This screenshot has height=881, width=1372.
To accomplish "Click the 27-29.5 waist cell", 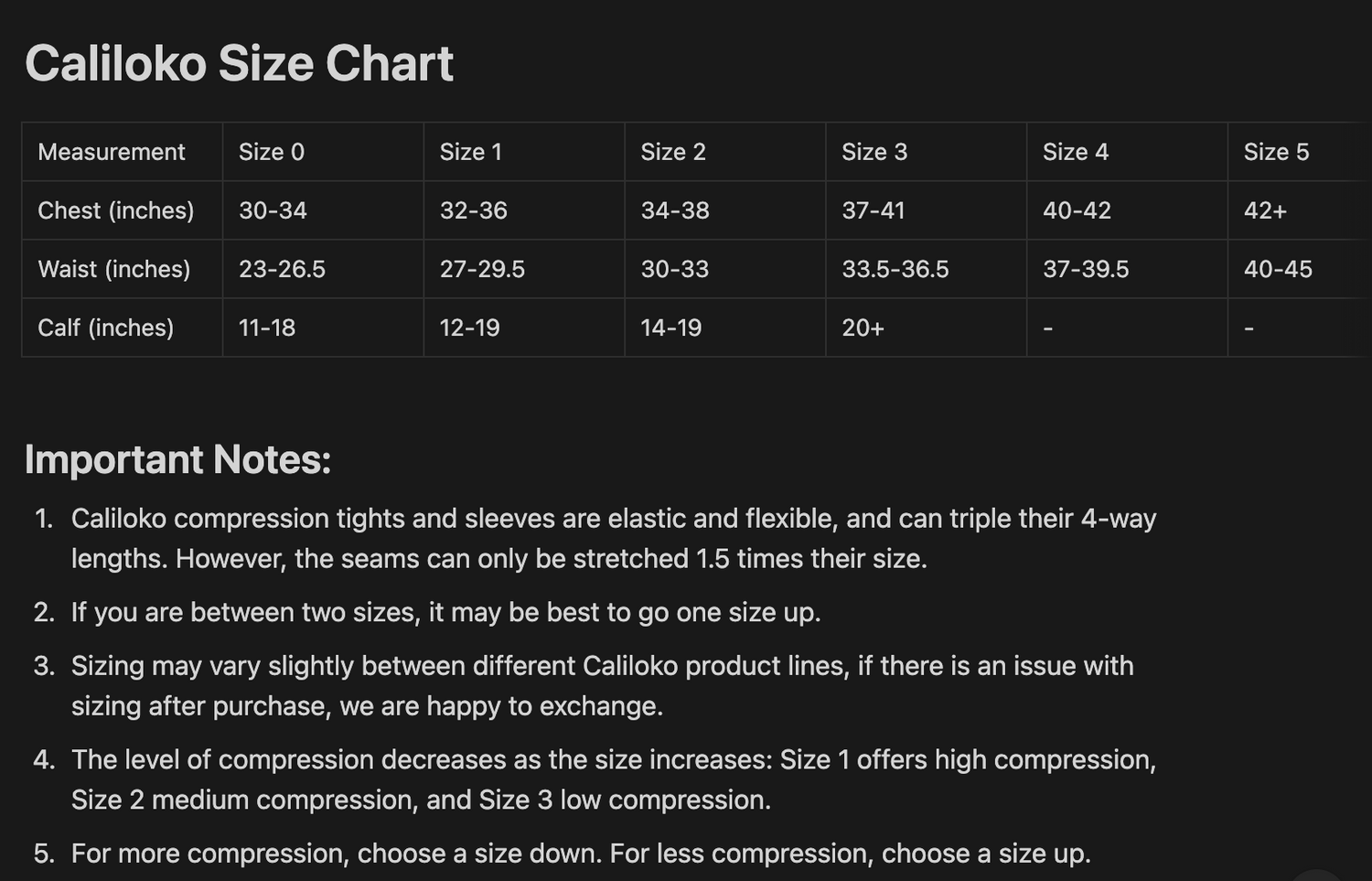I will (482, 269).
